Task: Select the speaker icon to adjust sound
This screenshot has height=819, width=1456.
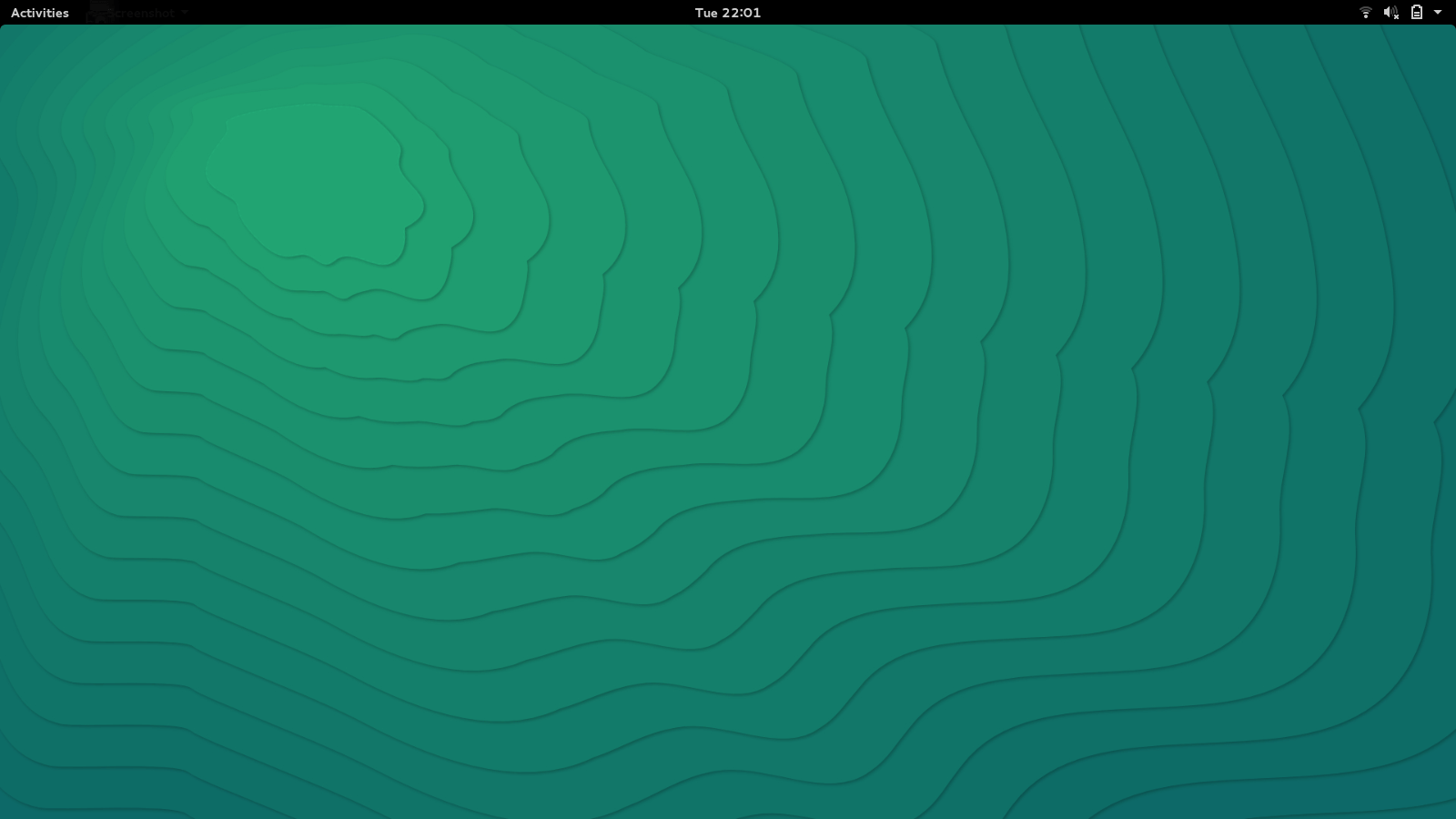Action: [x=1389, y=13]
